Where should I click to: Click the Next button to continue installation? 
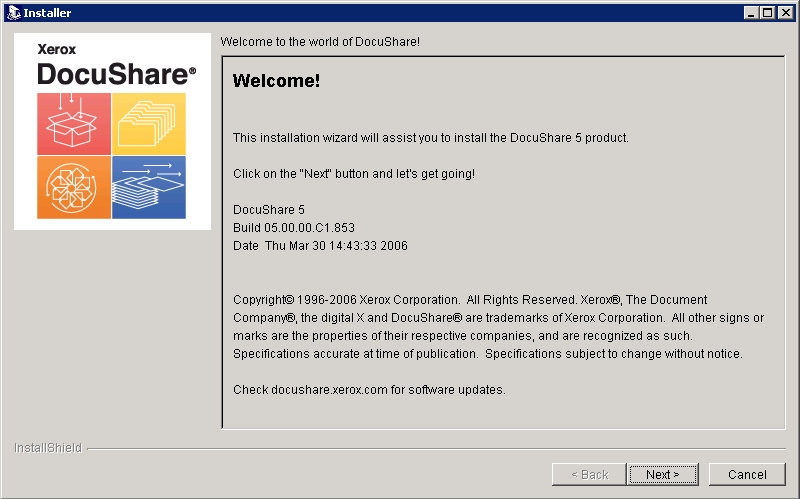[x=663, y=475]
